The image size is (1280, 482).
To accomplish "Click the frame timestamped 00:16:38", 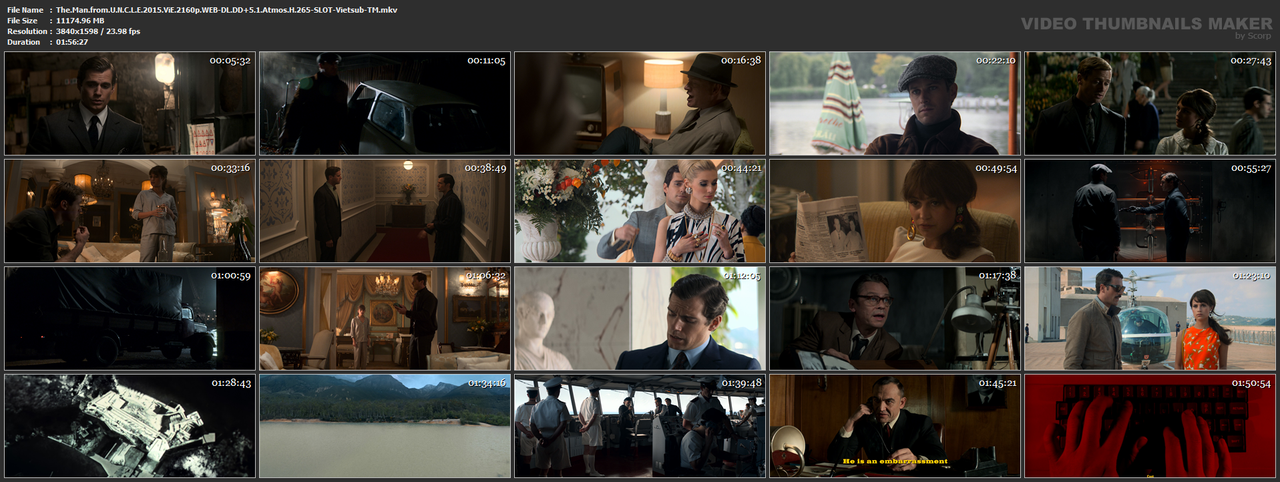I will (640, 104).
